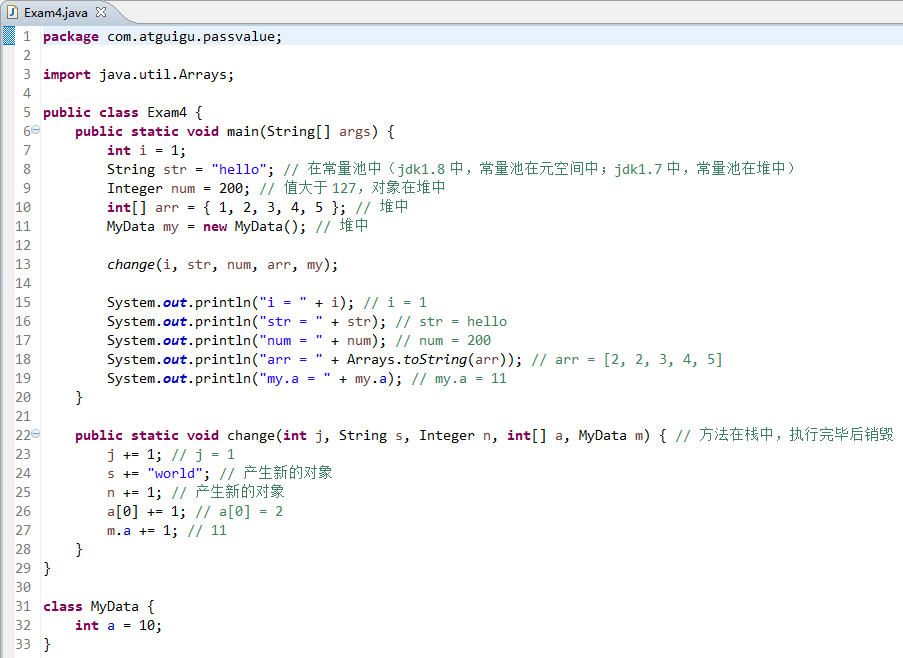Click the 'toString' call on line 18

(x=435, y=359)
